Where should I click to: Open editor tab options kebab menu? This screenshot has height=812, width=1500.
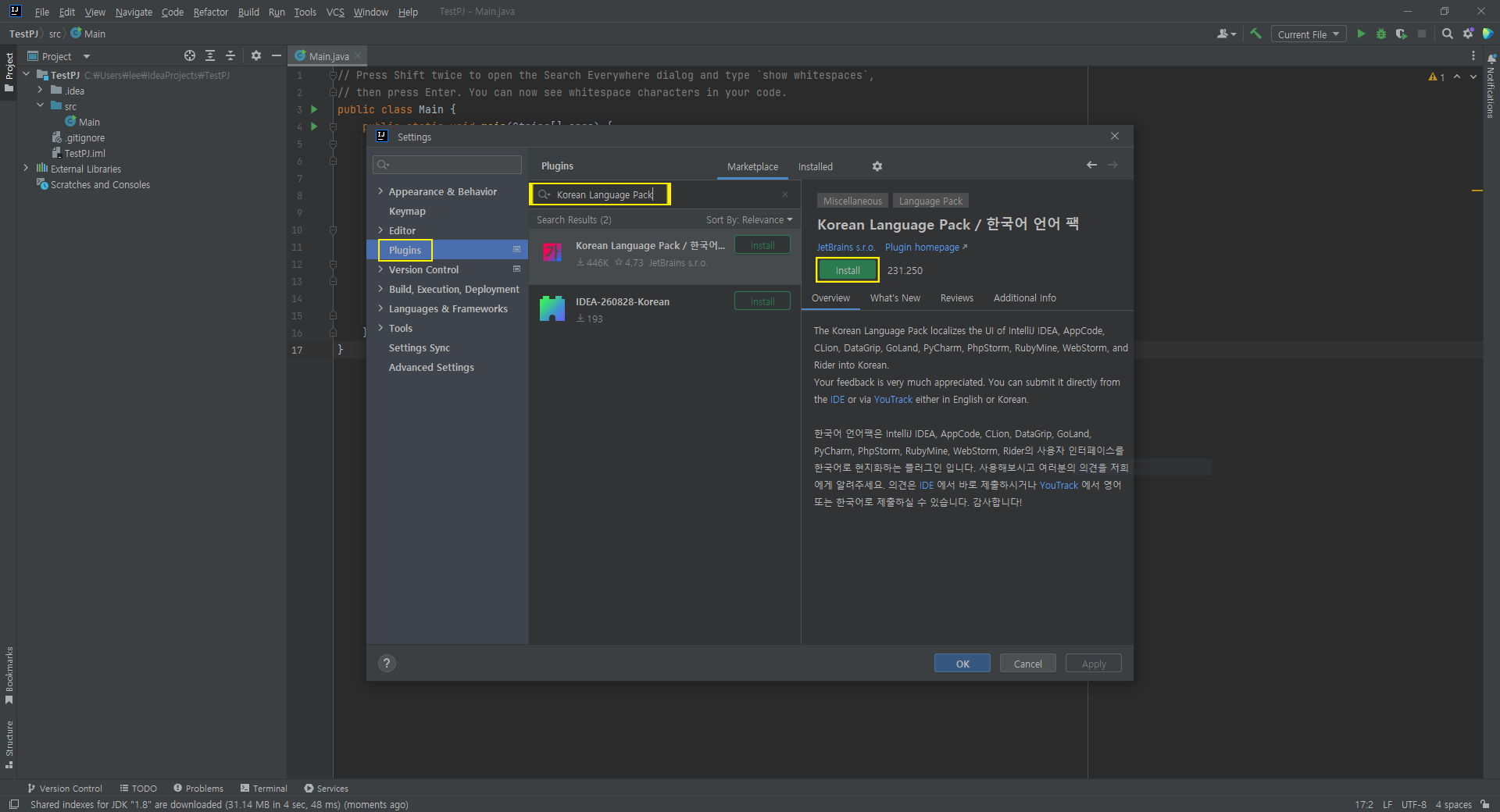tap(1473, 55)
